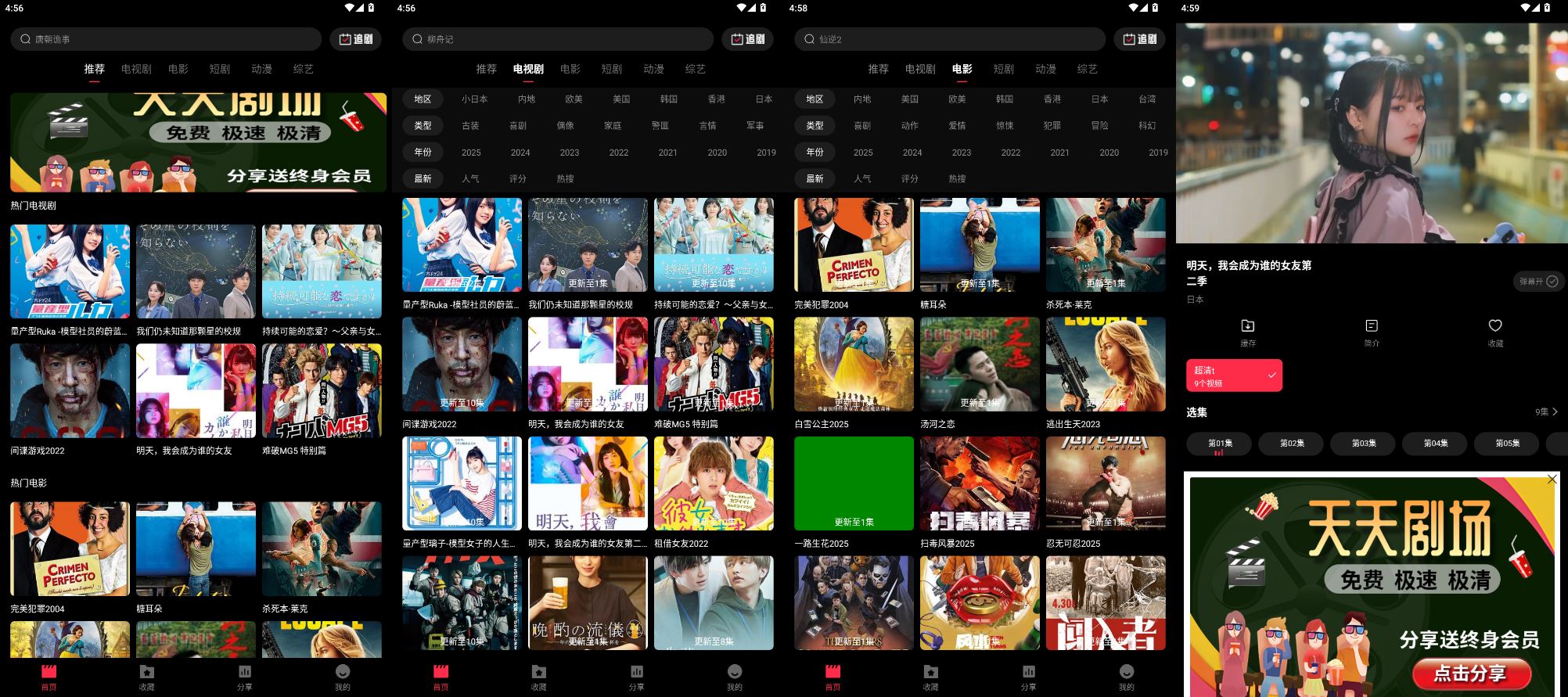The height and width of the screenshot is (697, 1568).
Task: Play episode 第02集
Action: (x=1291, y=444)
